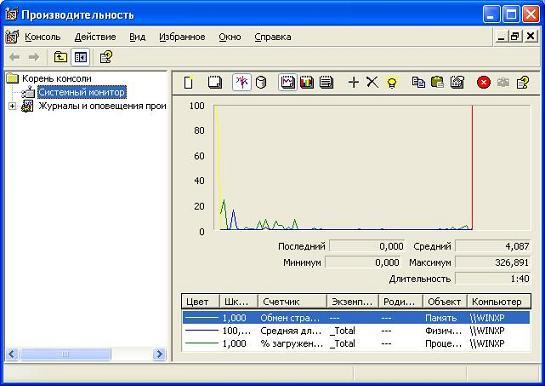Highlight counter with the lightbulb icon

pyautogui.click(x=392, y=83)
